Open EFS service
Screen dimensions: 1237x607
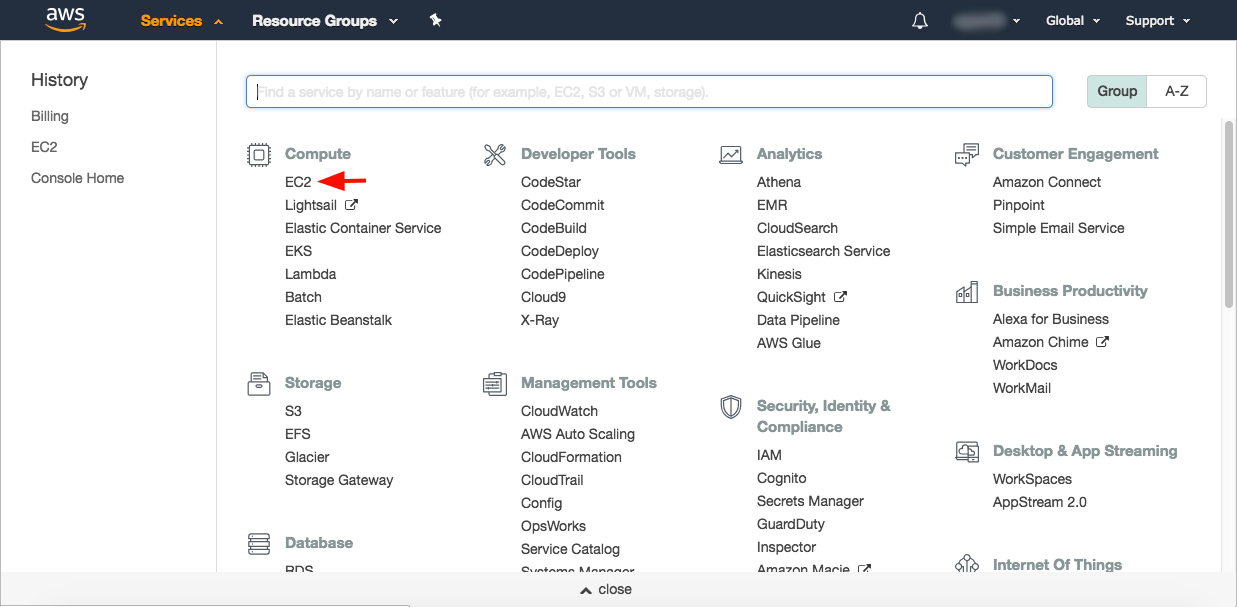[298, 434]
